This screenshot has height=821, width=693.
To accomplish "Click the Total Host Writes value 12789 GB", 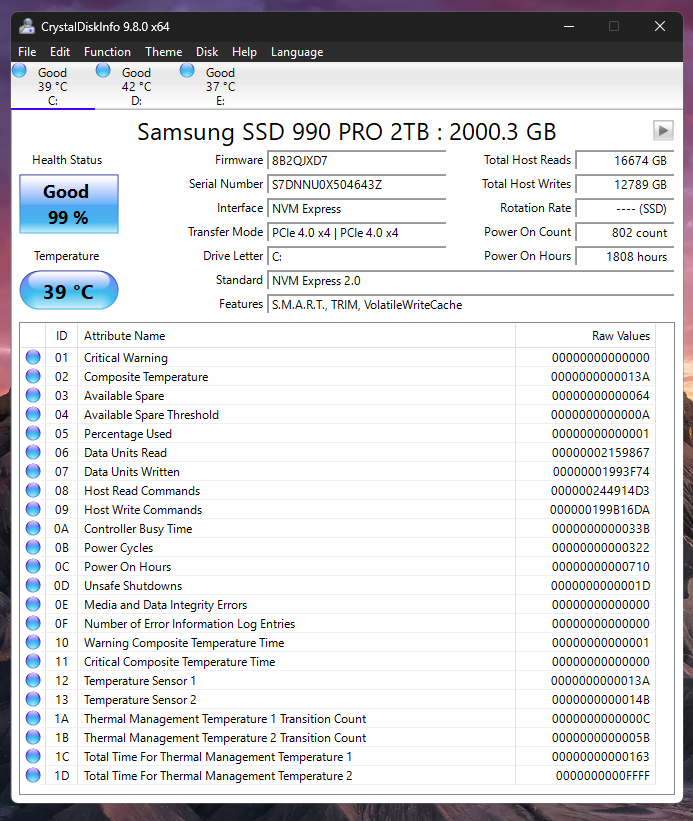I will tap(625, 184).
